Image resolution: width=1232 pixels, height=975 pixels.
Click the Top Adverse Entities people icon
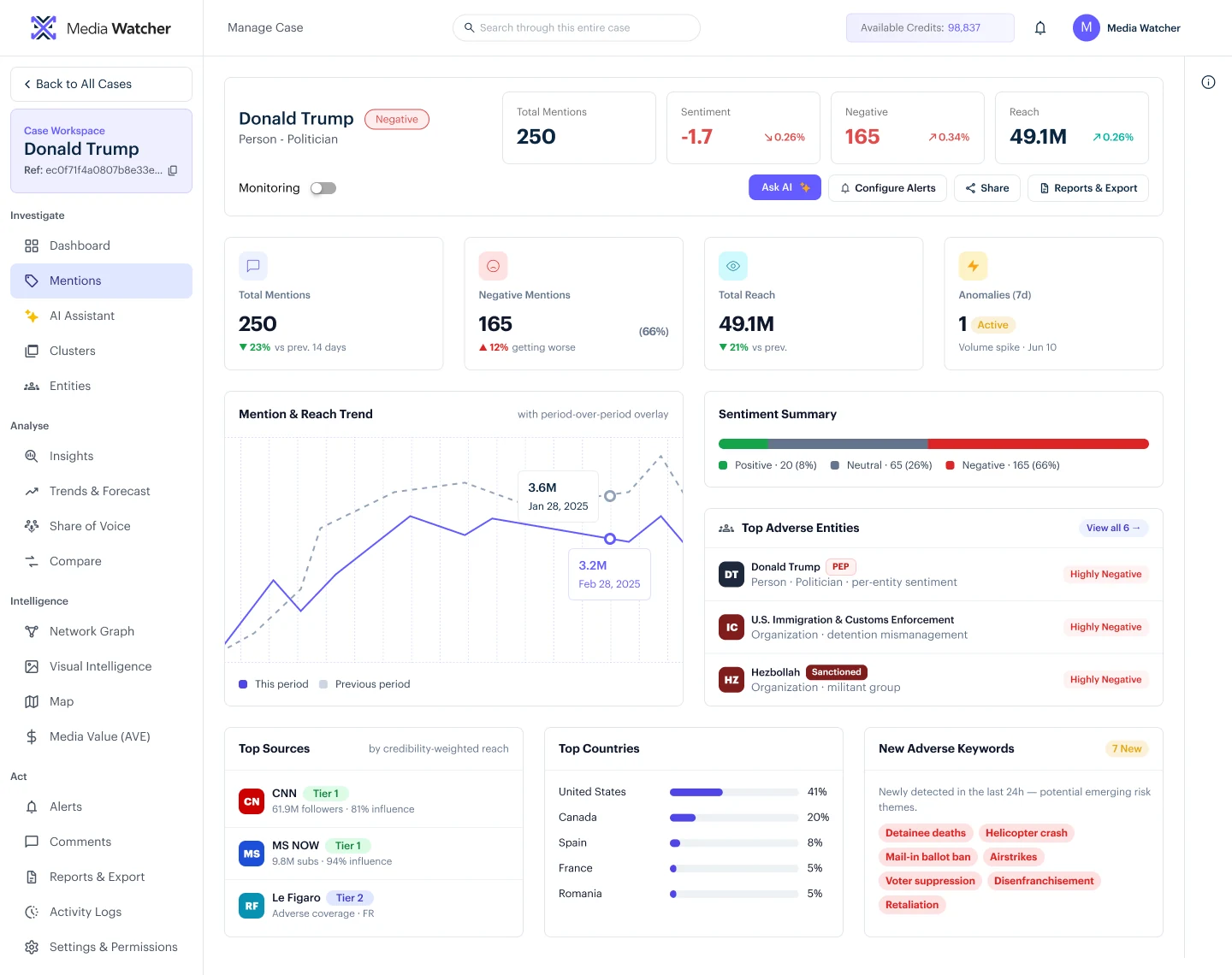(726, 529)
